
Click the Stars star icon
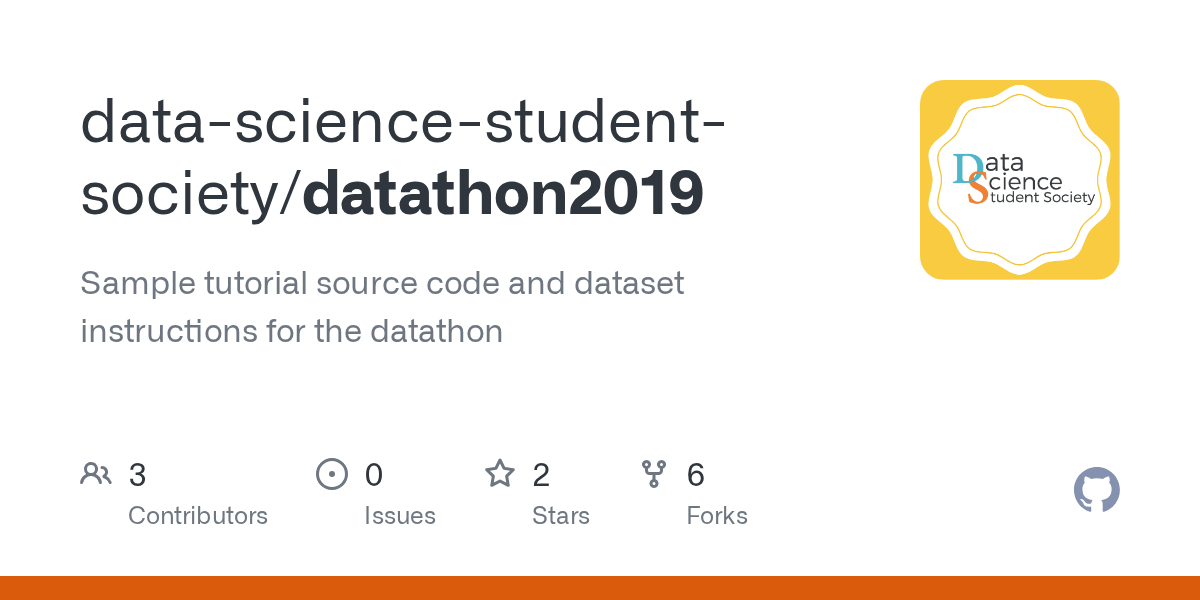pyautogui.click(x=500, y=473)
